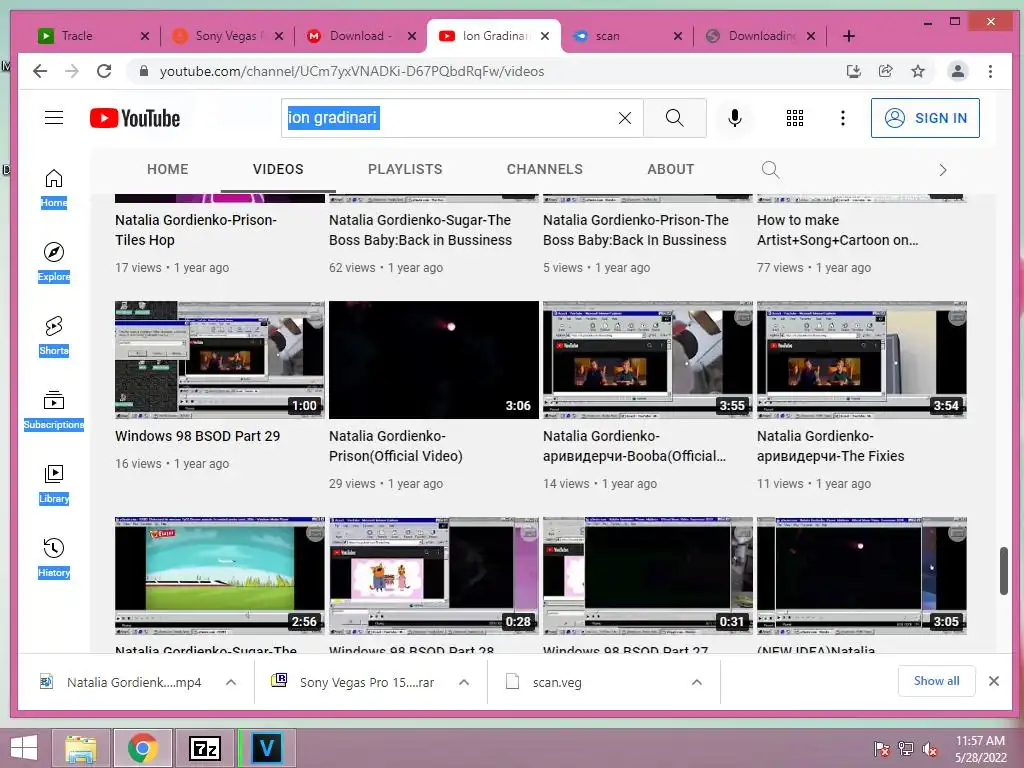1024x768 pixels.
Task: Go back in the browser
Action: [x=40, y=71]
